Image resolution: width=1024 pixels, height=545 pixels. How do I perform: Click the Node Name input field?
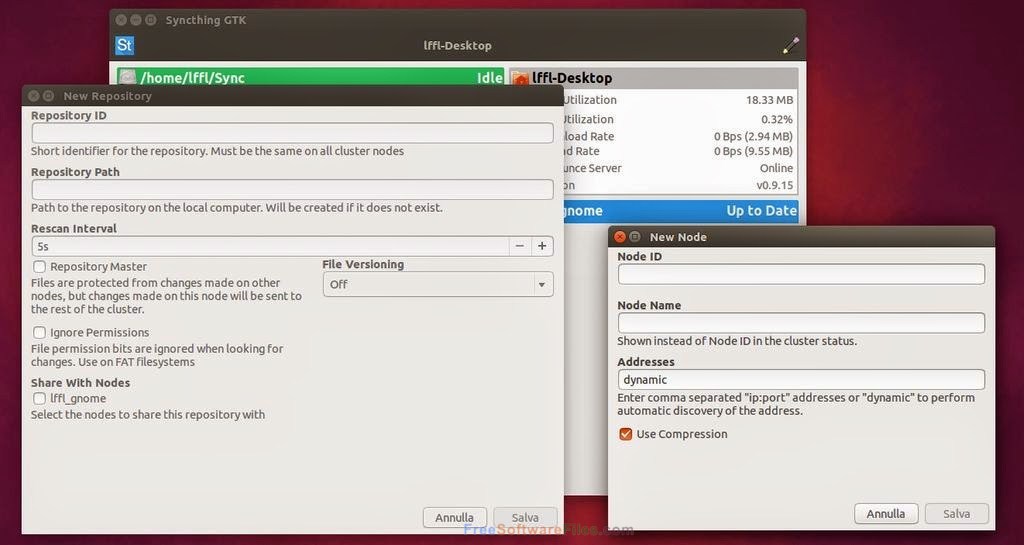click(801, 322)
